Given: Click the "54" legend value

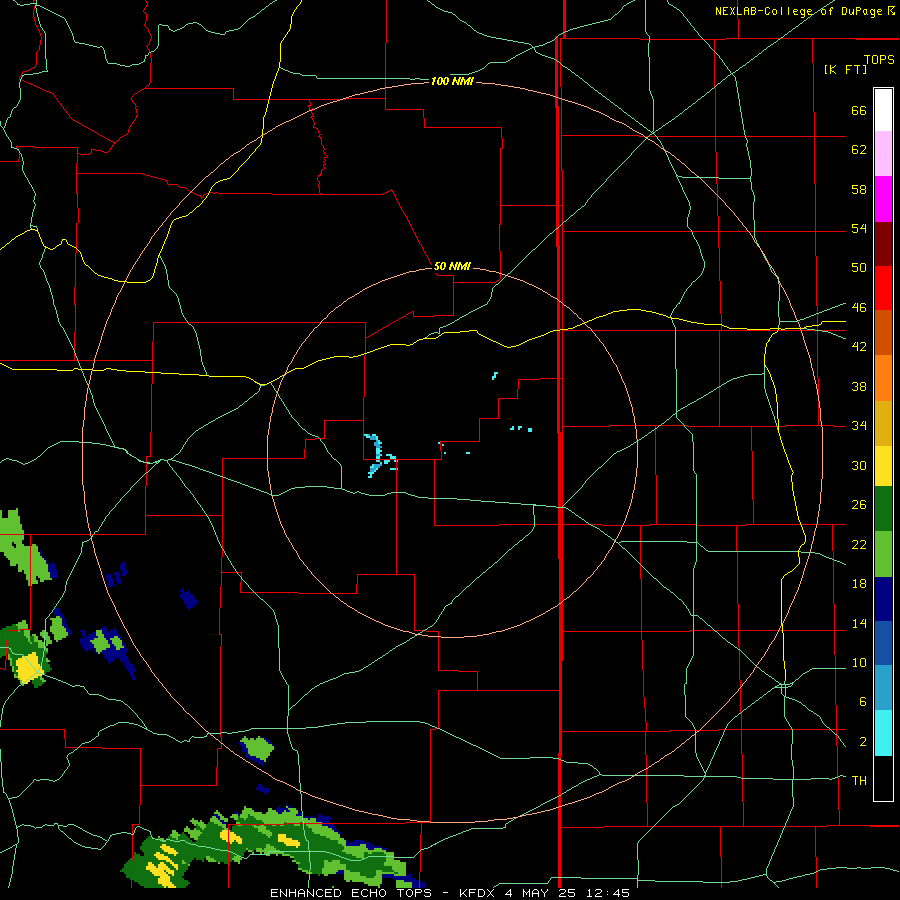Looking at the screenshot, I should click(859, 228).
